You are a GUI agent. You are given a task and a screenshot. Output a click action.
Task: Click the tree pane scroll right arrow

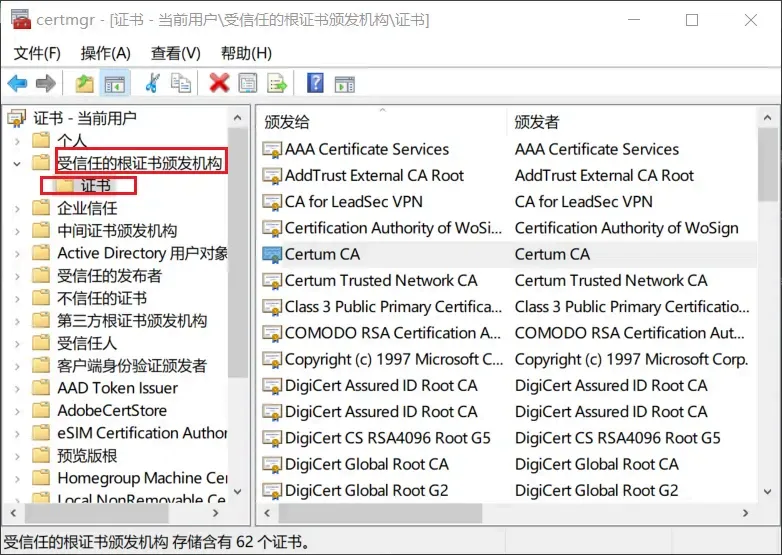(215, 513)
